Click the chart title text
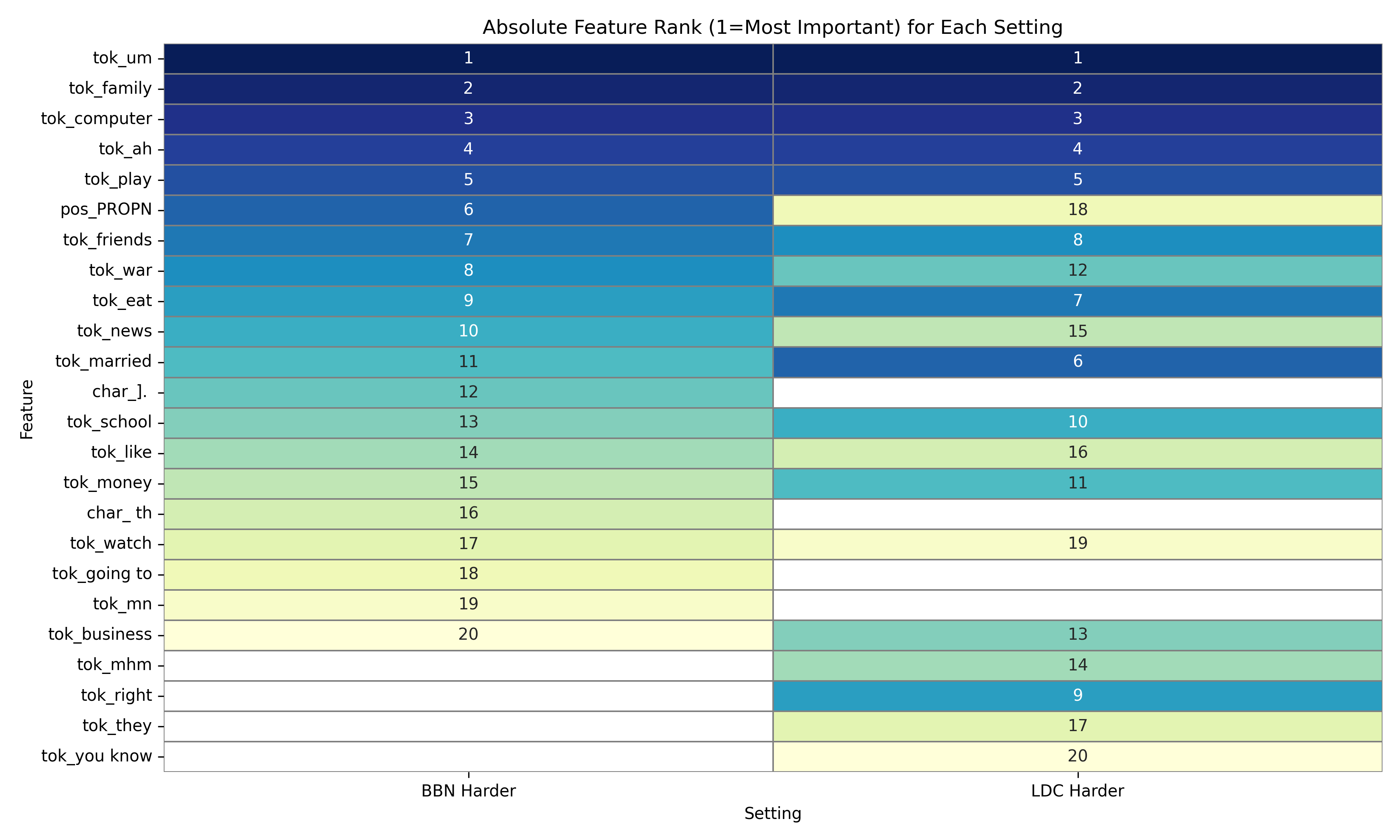This screenshot has width=1400, height=840. (x=772, y=27)
